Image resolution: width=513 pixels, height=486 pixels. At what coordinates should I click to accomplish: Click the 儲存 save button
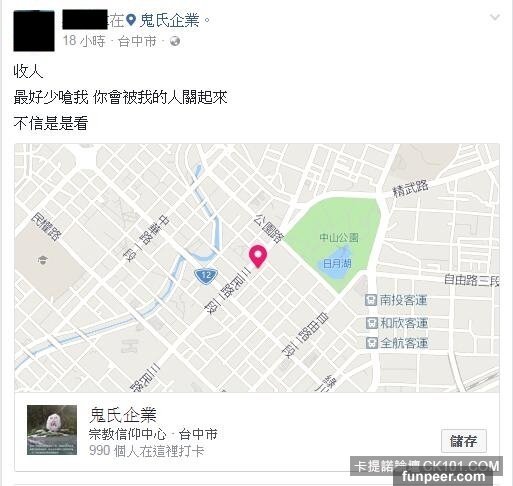click(464, 441)
